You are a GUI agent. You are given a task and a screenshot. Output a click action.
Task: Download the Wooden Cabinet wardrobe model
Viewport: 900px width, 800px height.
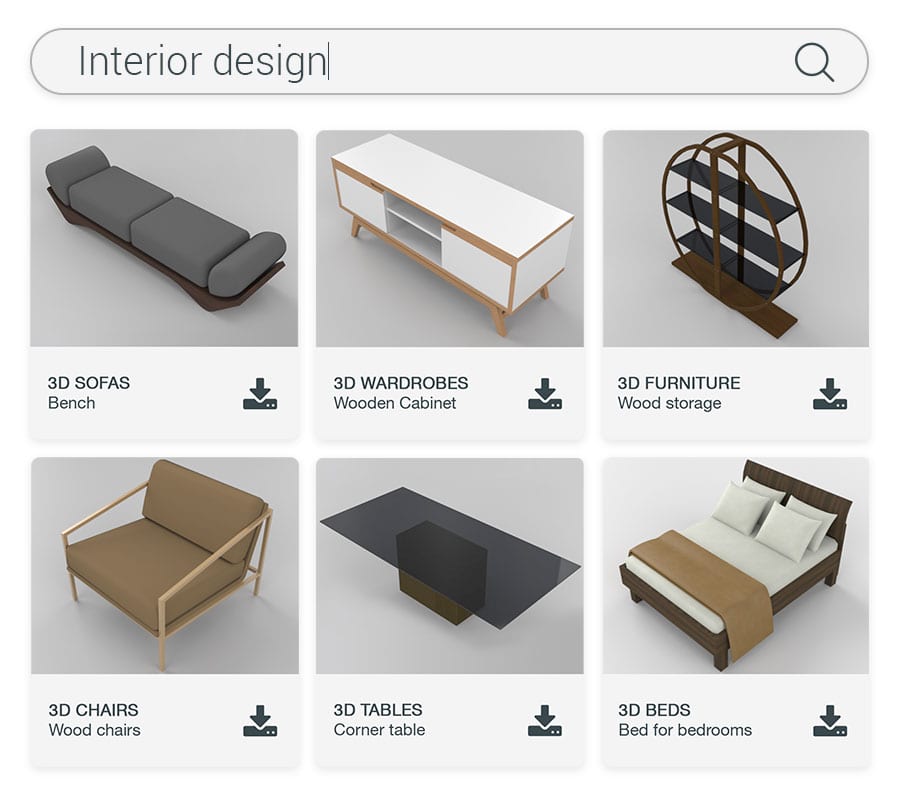(545, 393)
